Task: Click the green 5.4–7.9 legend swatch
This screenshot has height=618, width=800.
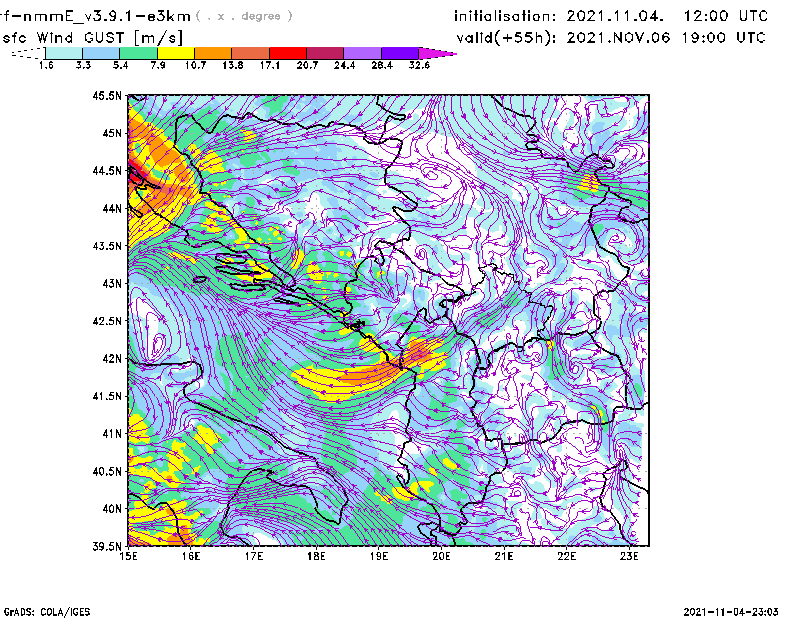Action: tap(138, 53)
